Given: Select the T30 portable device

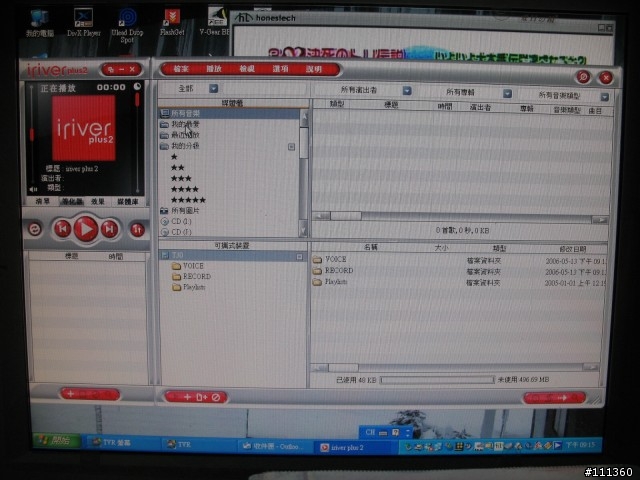Looking at the screenshot, I should pyautogui.click(x=231, y=256).
